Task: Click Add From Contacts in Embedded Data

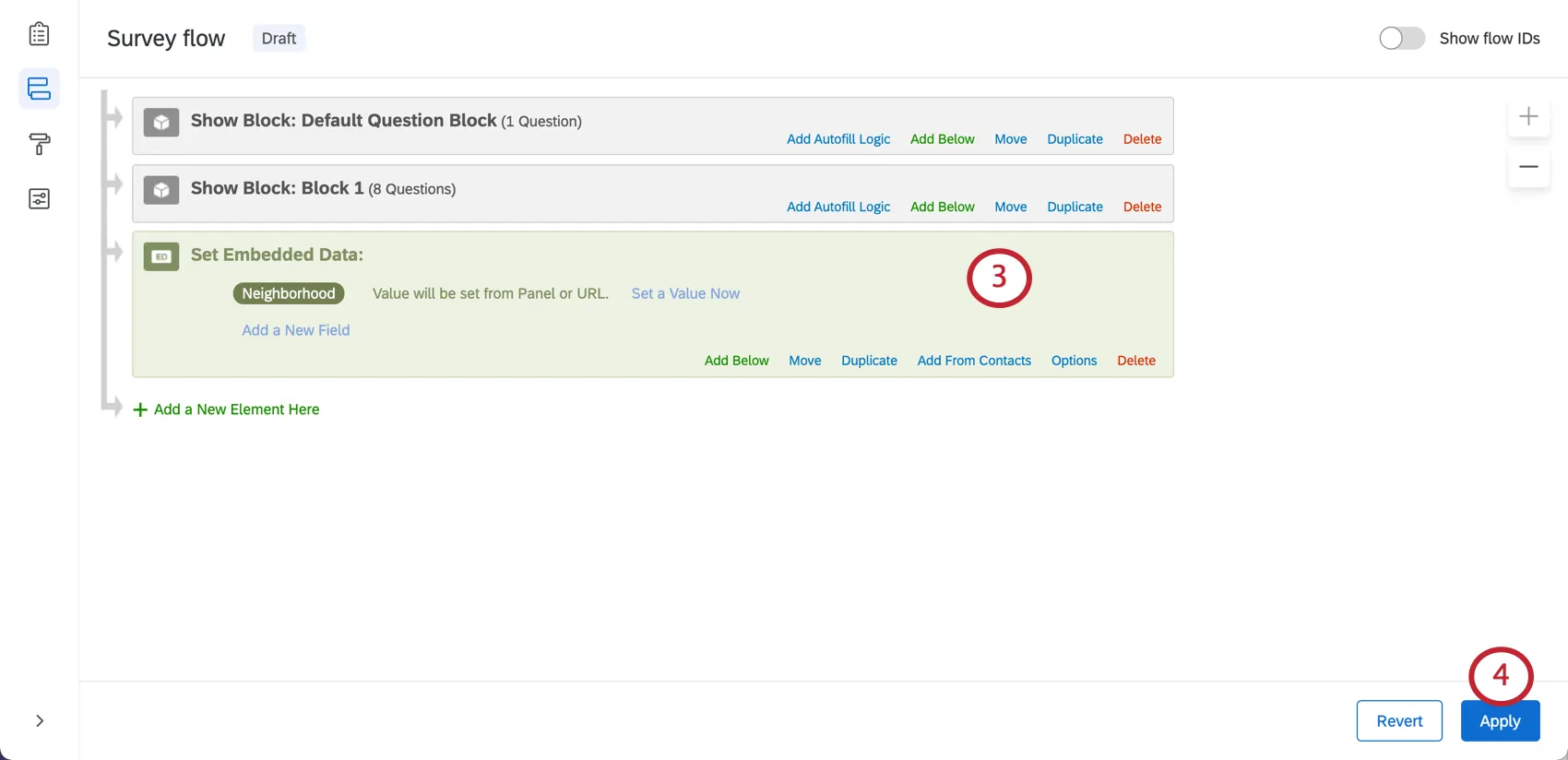Action: point(974,361)
